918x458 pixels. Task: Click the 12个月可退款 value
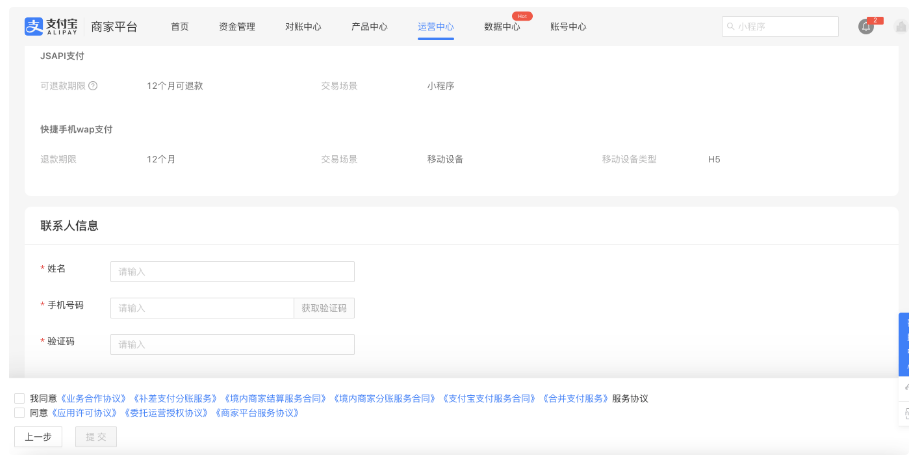pyautogui.click(x=174, y=86)
